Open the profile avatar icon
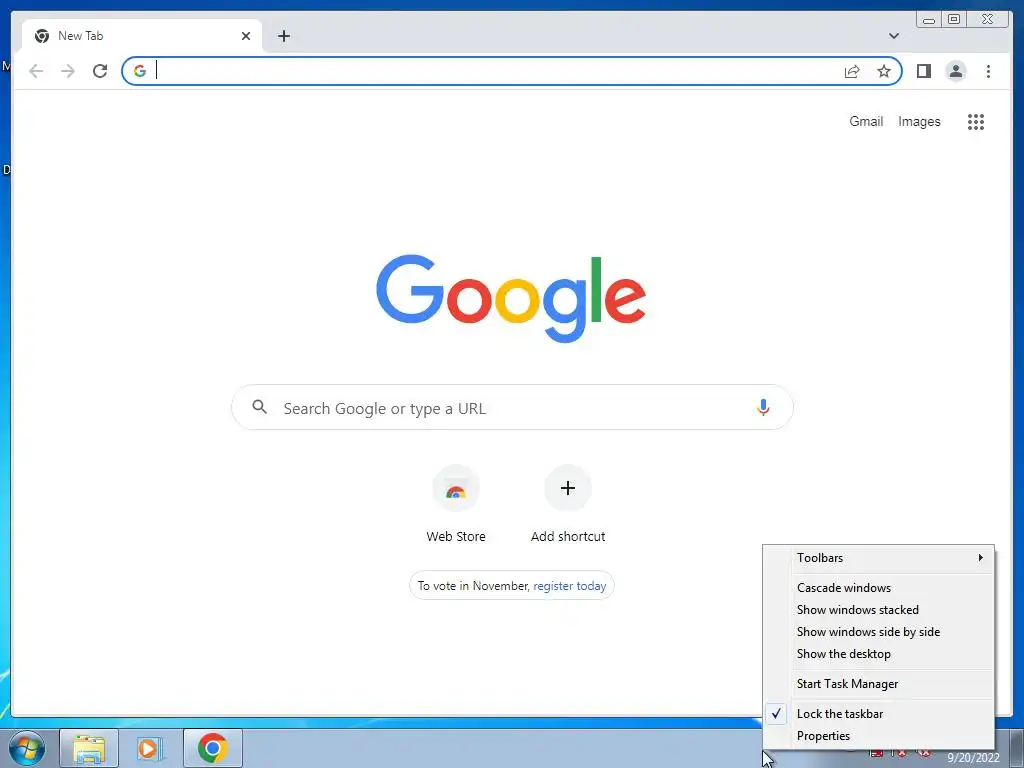 point(955,71)
